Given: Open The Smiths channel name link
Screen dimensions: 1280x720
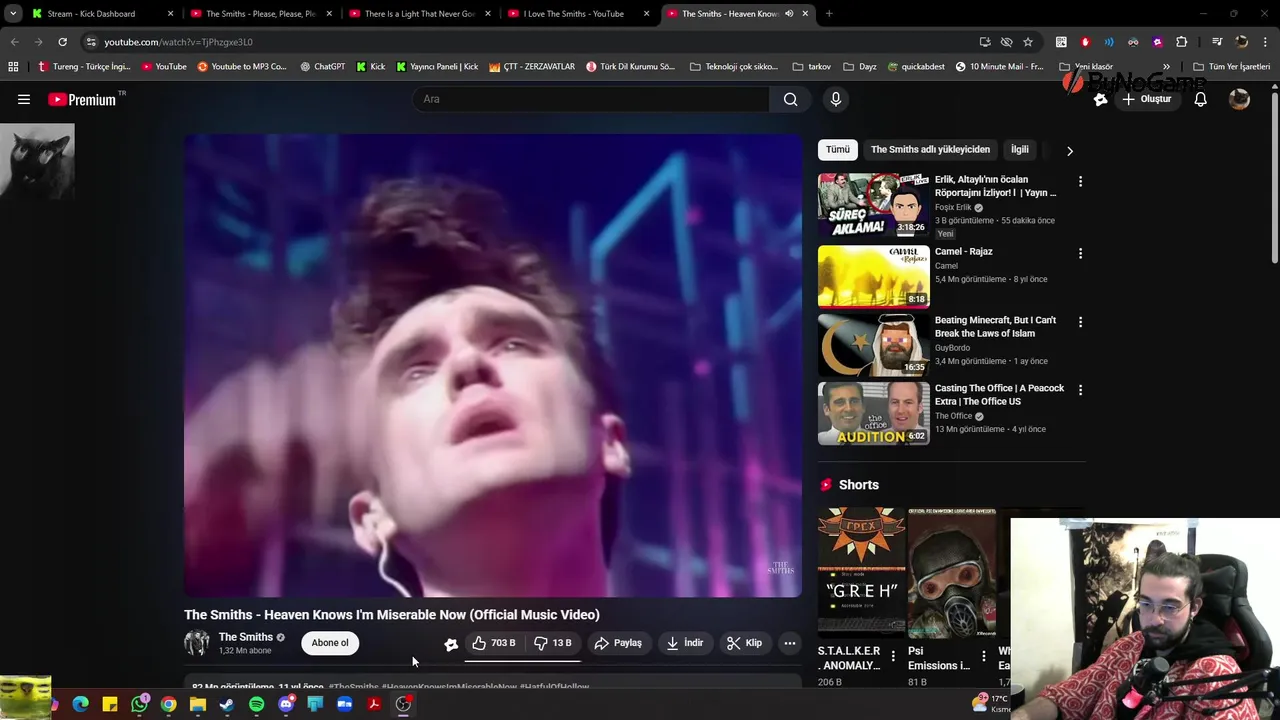Looking at the screenshot, I should pyautogui.click(x=246, y=637).
